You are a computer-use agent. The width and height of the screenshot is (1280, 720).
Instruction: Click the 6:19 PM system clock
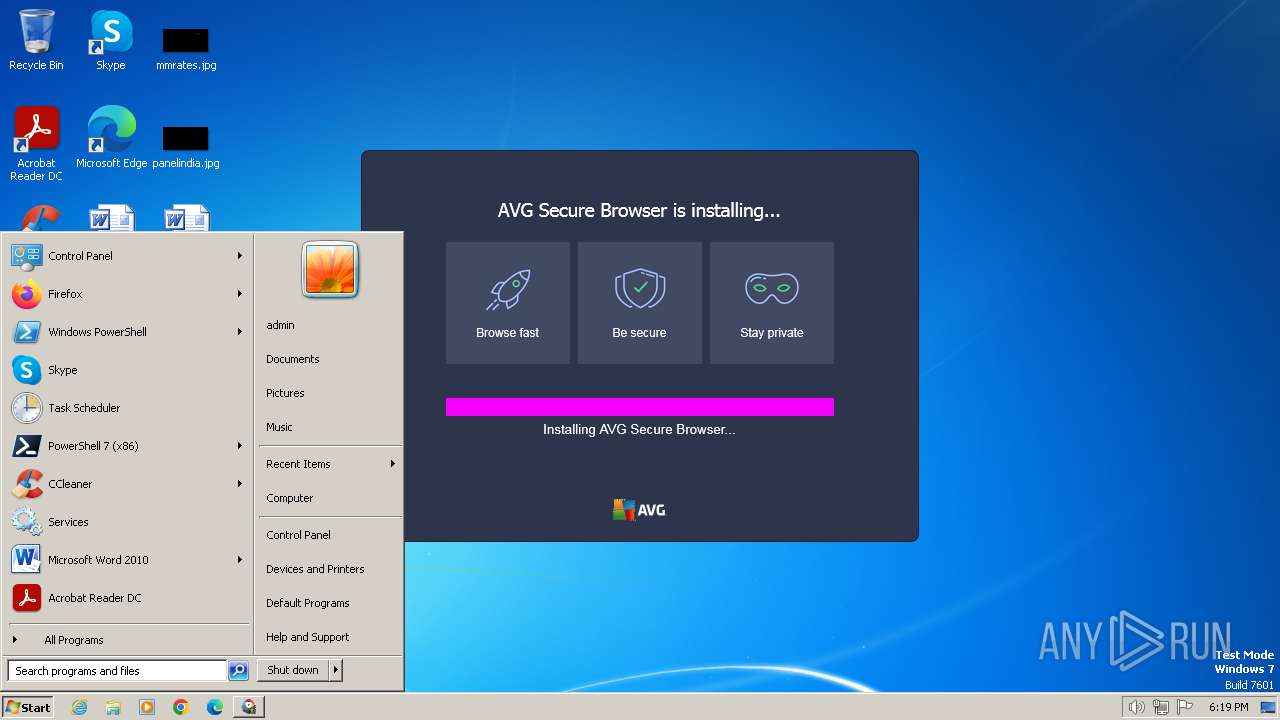1228,707
